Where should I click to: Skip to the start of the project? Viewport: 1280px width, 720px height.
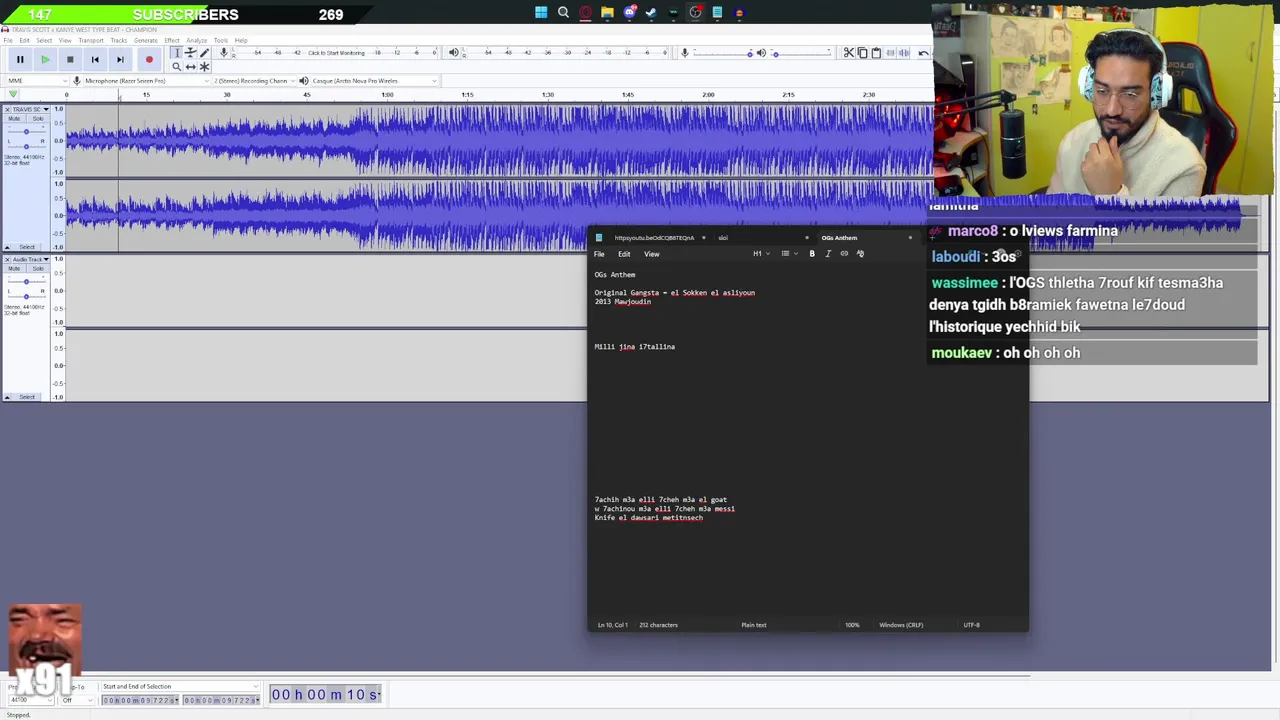[x=95, y=60]
